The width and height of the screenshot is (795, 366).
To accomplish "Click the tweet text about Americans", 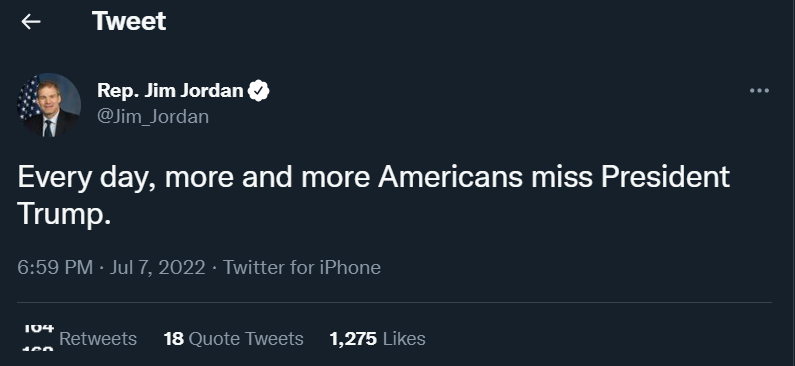I will point(373,196).
